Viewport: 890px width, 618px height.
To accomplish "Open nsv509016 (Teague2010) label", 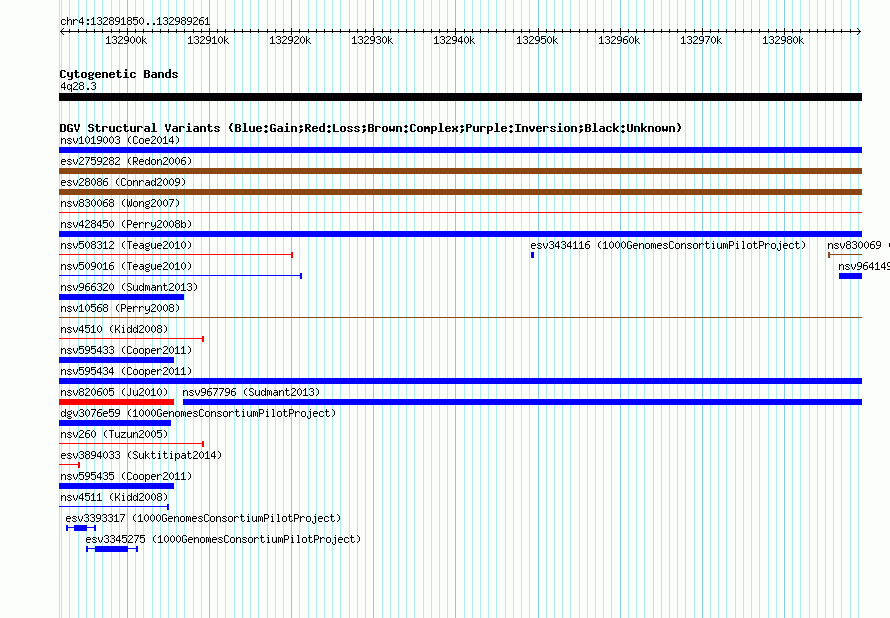I will tap(126, 266).
